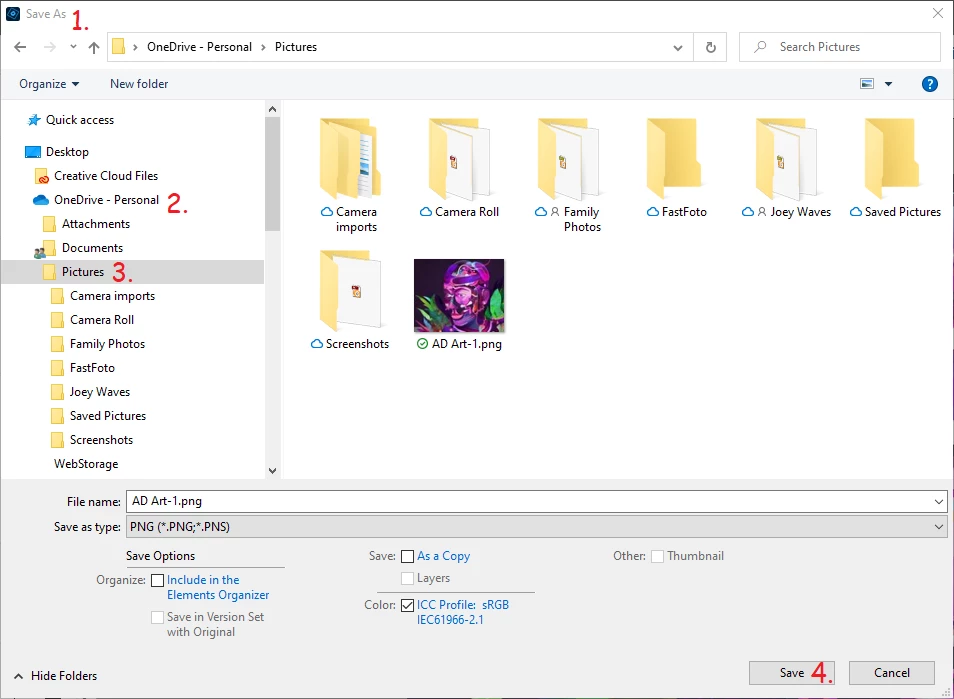Select WebStorage in the tree

(x=86, y=464)
